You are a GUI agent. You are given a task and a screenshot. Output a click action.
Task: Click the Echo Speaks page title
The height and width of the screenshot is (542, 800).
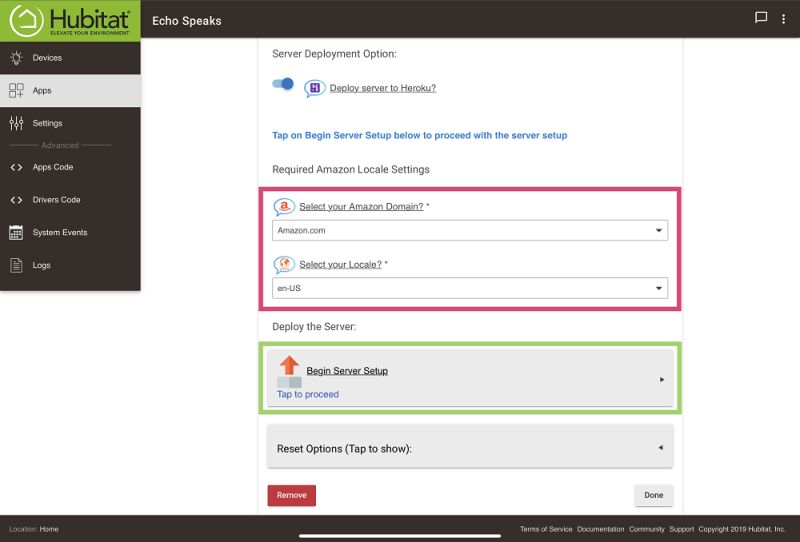click(x=187, y=21)
